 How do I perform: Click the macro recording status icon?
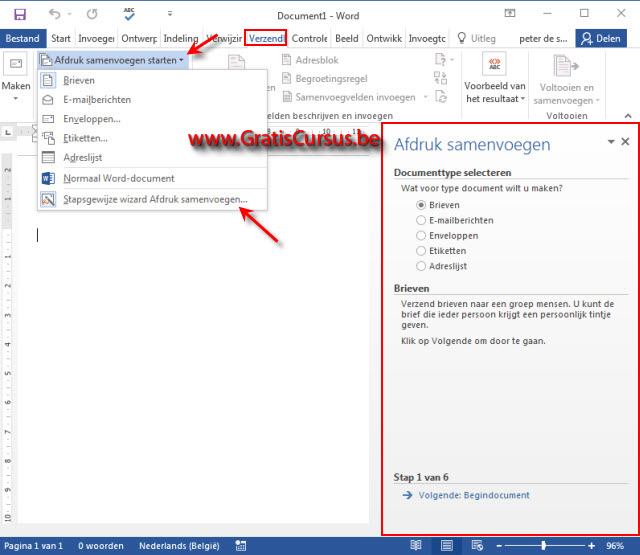coord(241,546)
